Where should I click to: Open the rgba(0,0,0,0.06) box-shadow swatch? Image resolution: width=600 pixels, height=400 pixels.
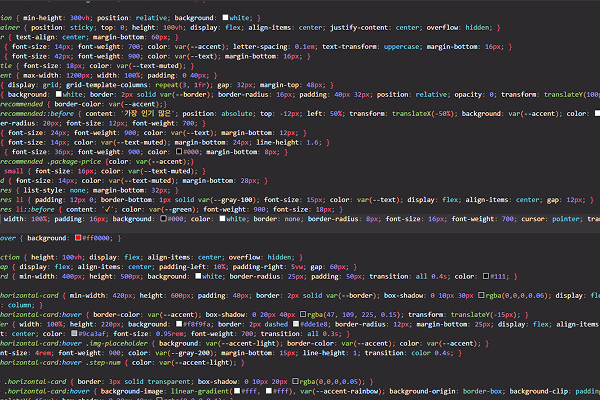pos(481,295)
